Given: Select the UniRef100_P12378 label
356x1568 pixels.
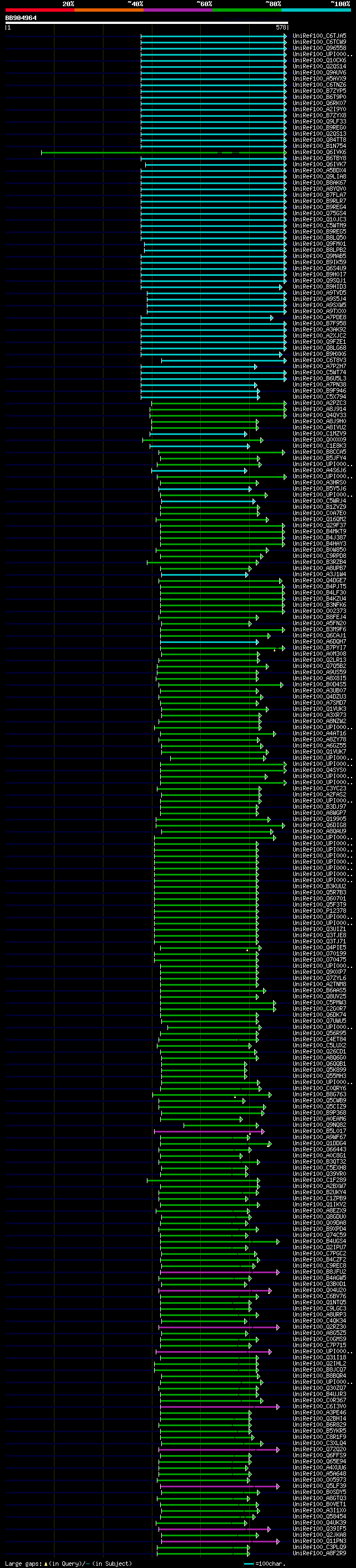Looking at the screenshot, I should click(x=319, y=911).
